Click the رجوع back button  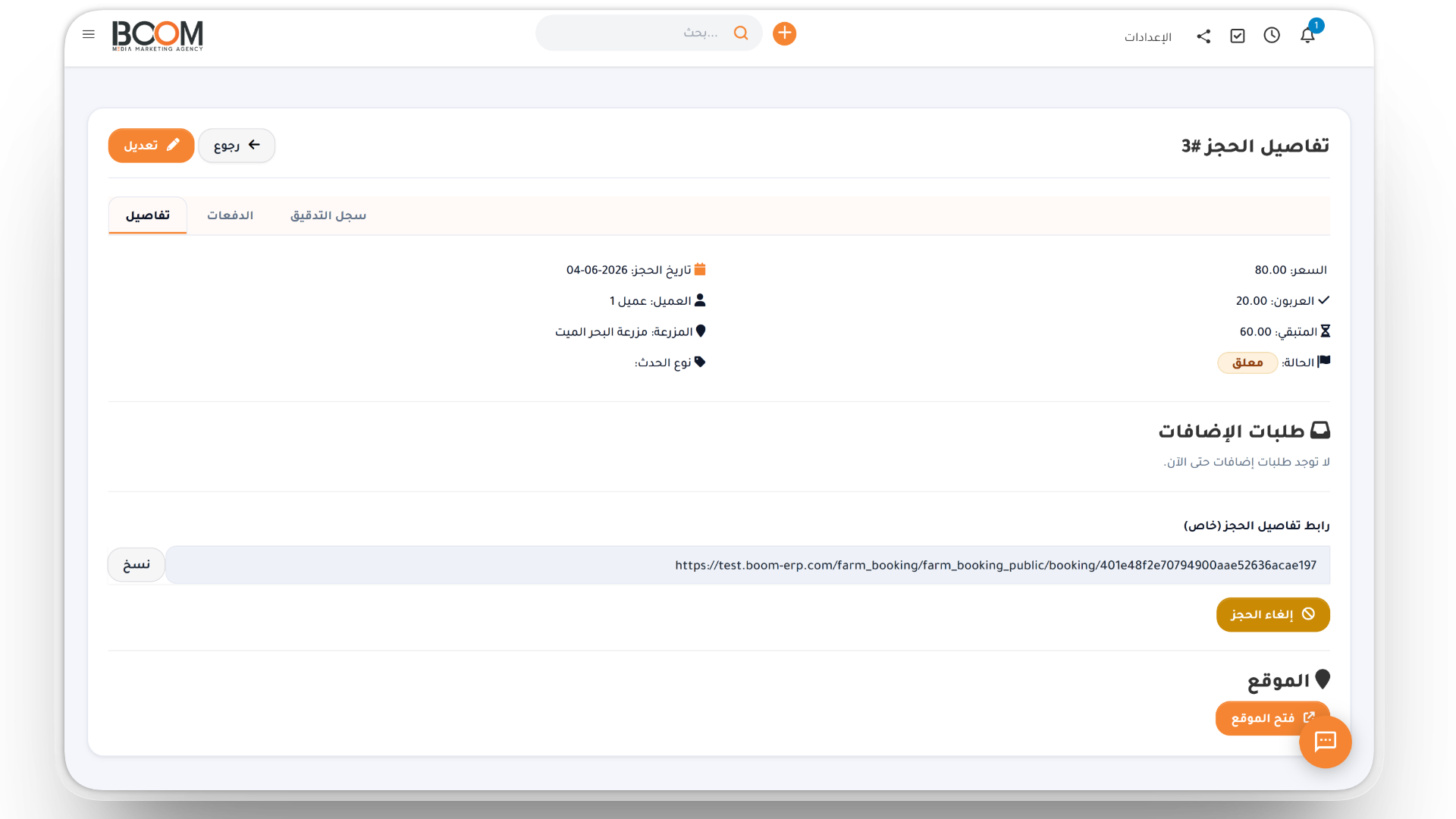coord(237,146)
